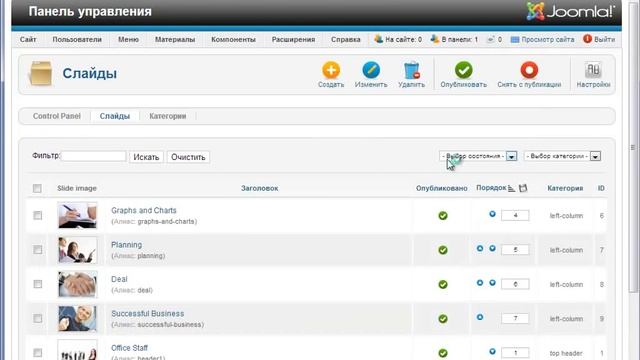Open the Successful Business slide link

click(x=147, y=313)
